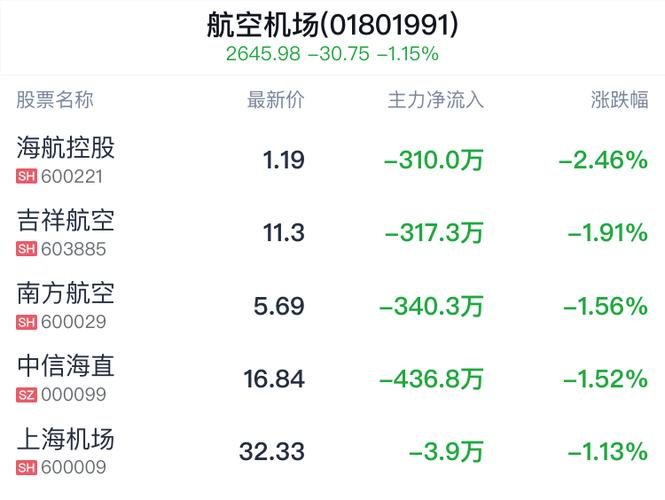The width and height of the screenshot is (665, 500).
Task: Click 吉祥航空 latest price 11.3
Action: coord(283,233)
